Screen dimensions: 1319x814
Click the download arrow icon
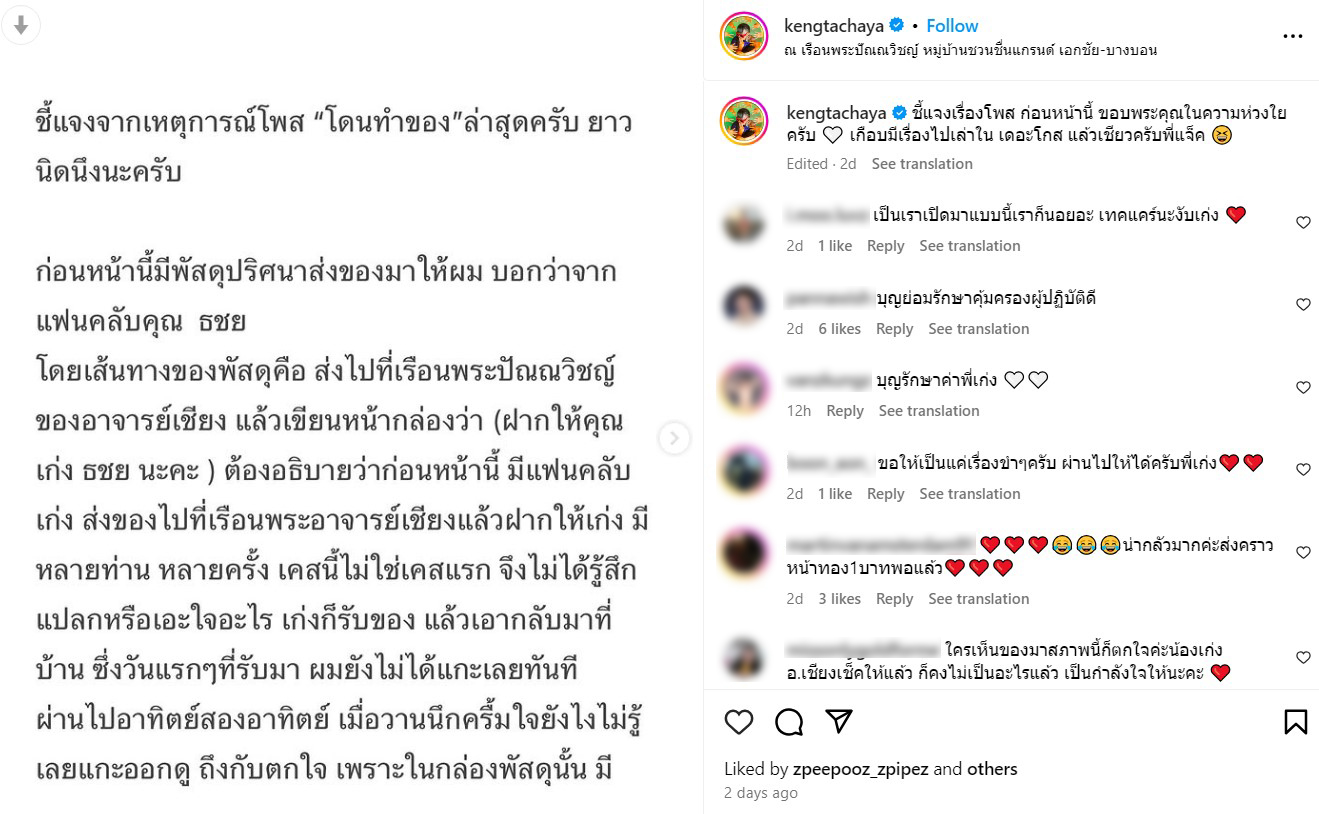click(20, 26)
